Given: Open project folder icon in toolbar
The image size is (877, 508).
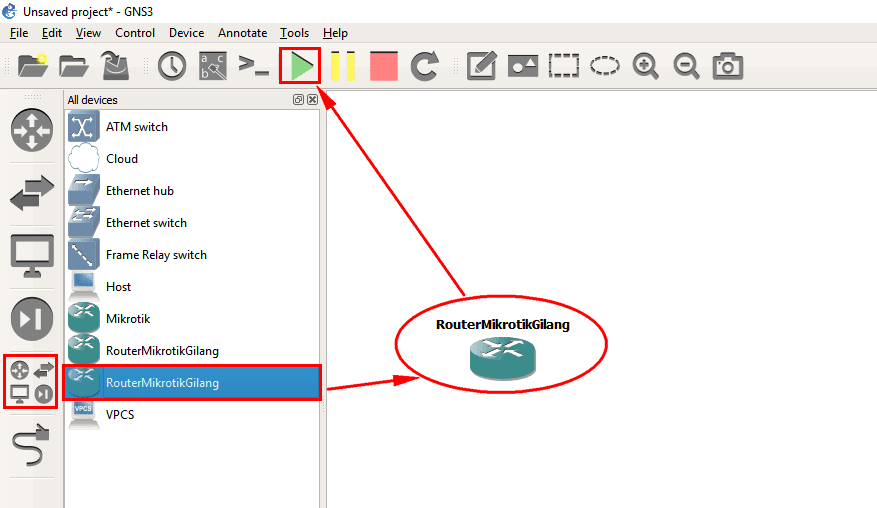Looking at the screenshot, I should (x=73, y=66).
